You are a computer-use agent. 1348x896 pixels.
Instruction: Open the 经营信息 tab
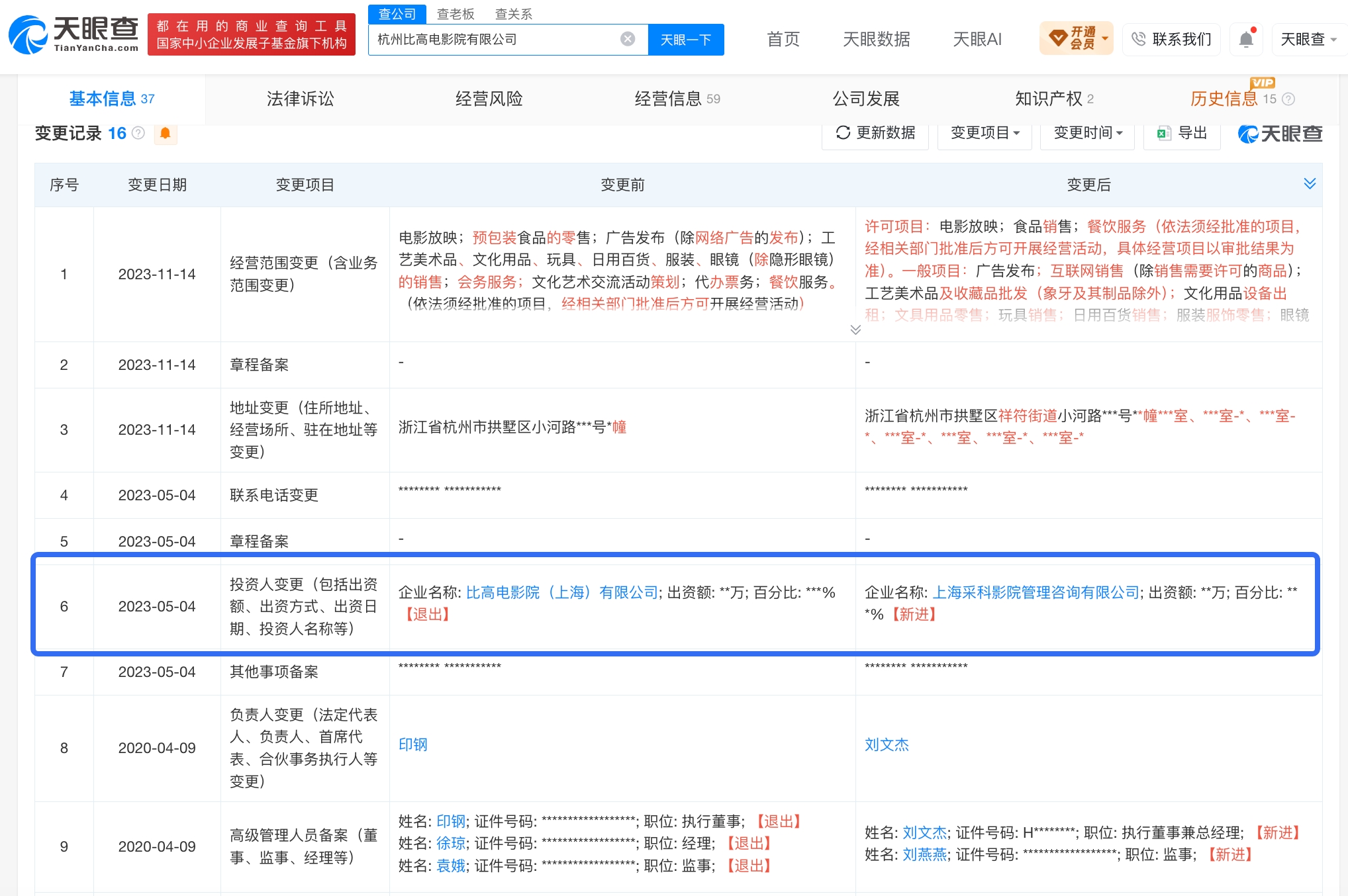tap(677, 99)
